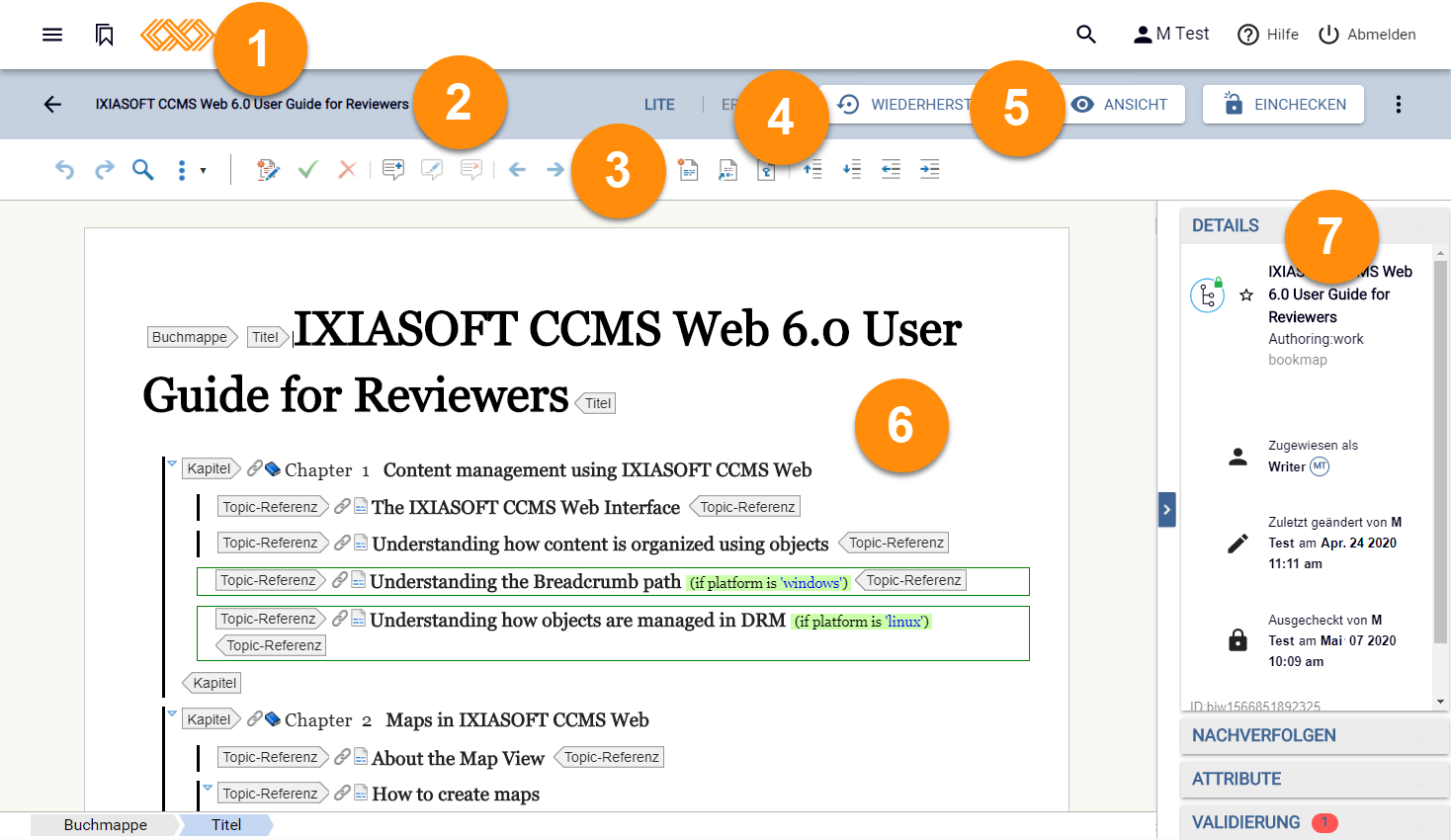Open the bookmarks icon in top bar
Viewport: 1451px width, 840px height.
(105, 35)
